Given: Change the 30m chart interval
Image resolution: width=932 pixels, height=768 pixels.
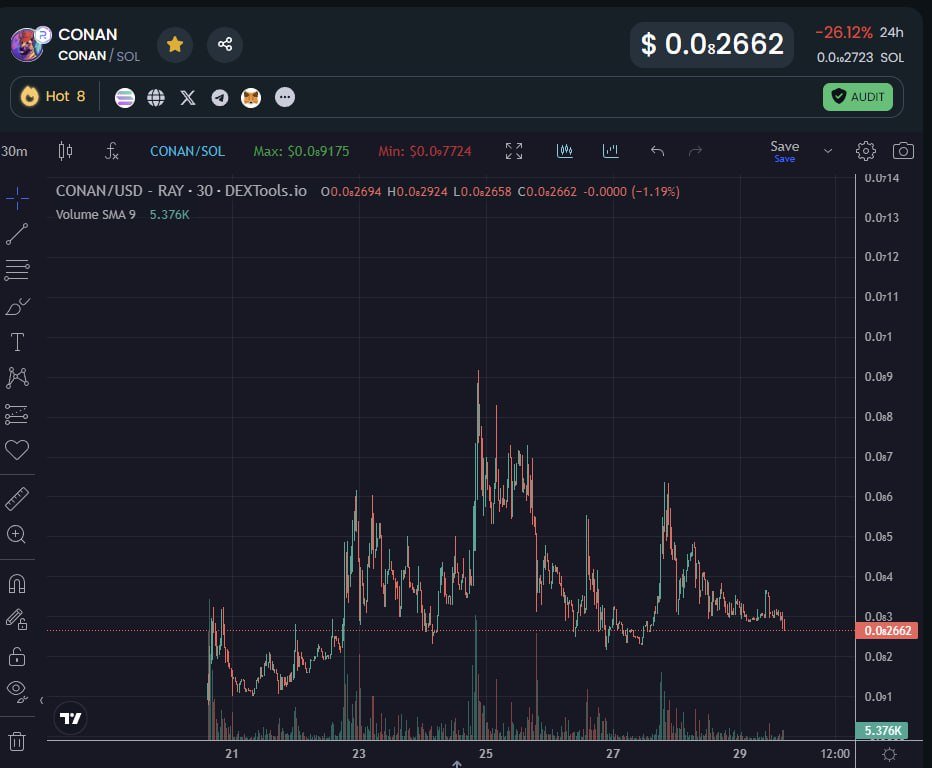Looking at the screenshot, I should (x=14, y=151).
